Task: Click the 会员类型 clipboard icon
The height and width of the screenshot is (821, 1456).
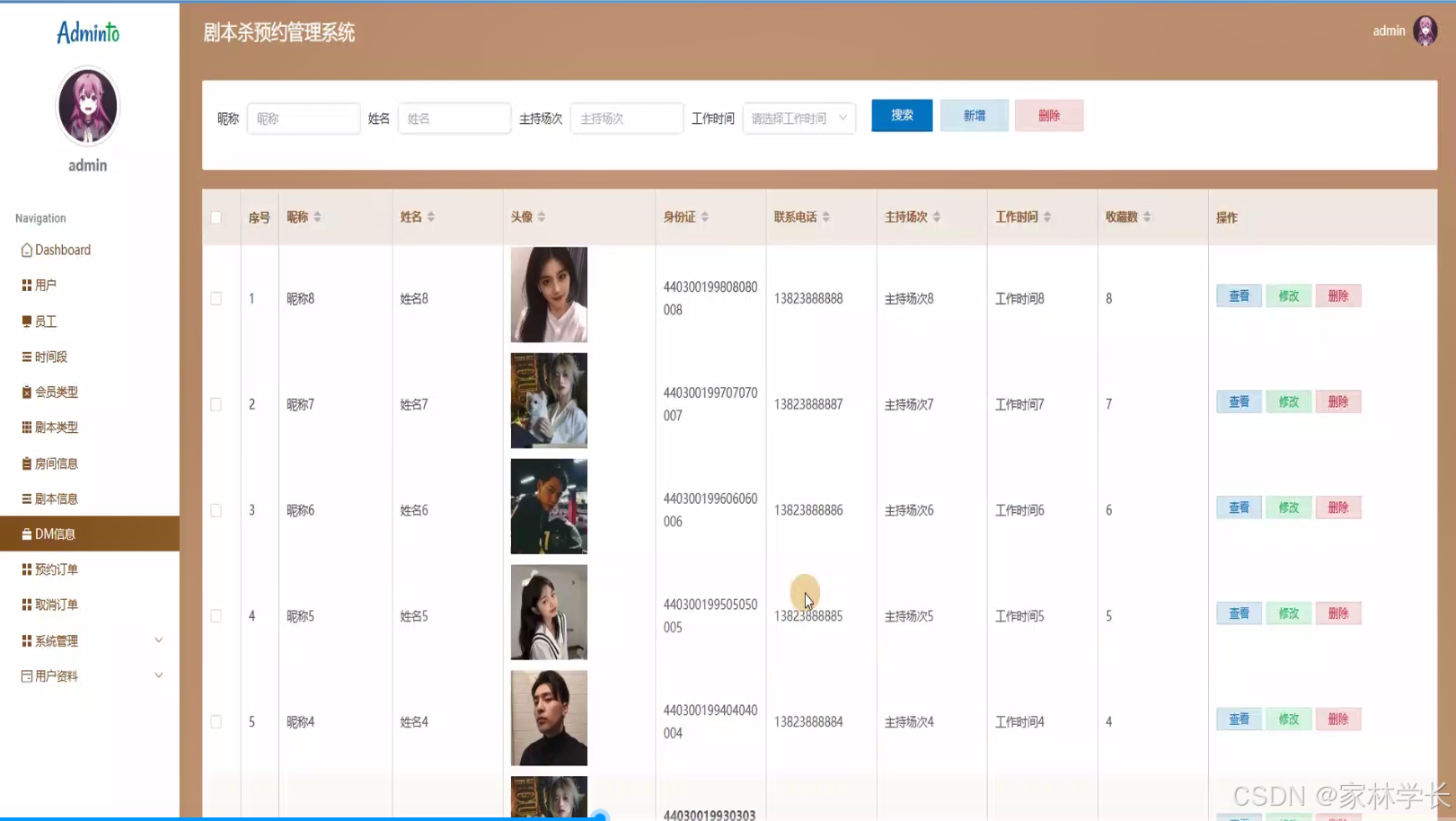Action: [x=26, y=392]
